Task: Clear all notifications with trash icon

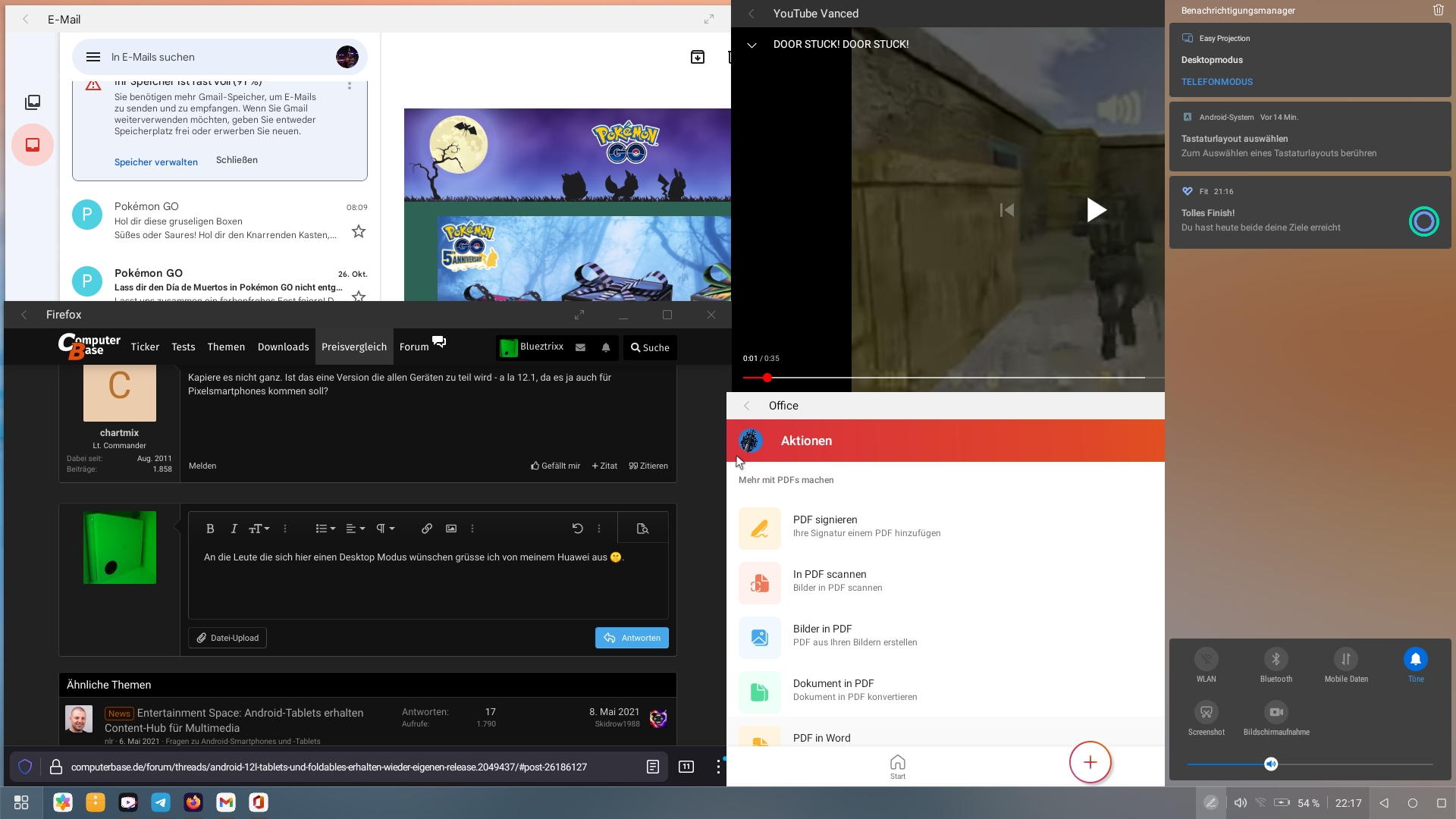Action: (x=1438, y=11)
